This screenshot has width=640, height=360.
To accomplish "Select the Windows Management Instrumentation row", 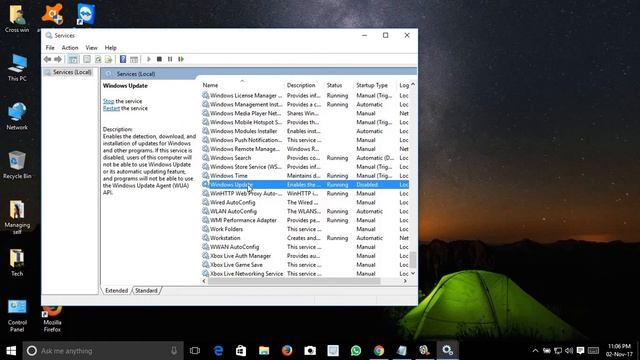I will tap(305, 104).
